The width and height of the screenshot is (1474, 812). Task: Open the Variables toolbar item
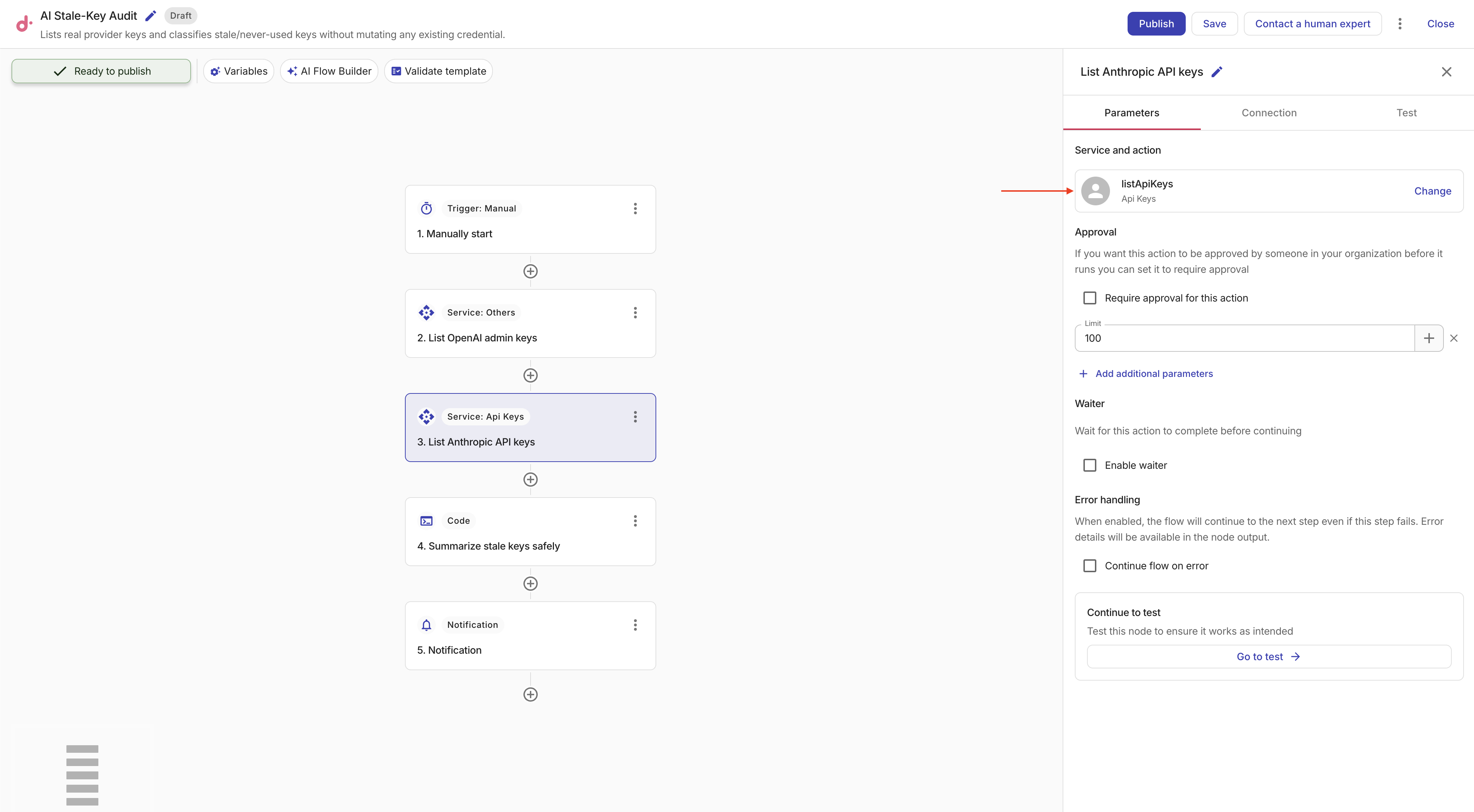click(239, 71)
